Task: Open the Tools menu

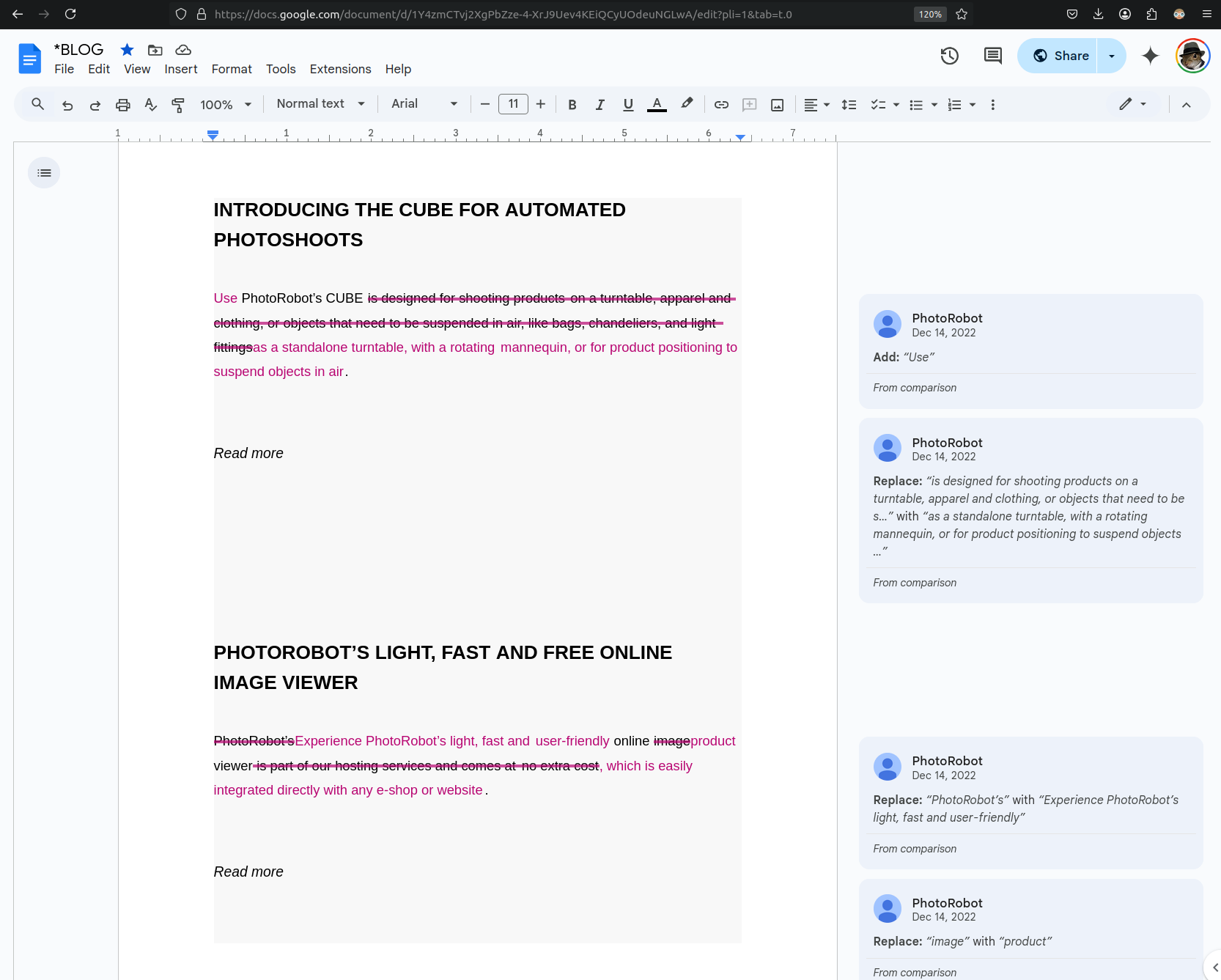Action: 281,69
